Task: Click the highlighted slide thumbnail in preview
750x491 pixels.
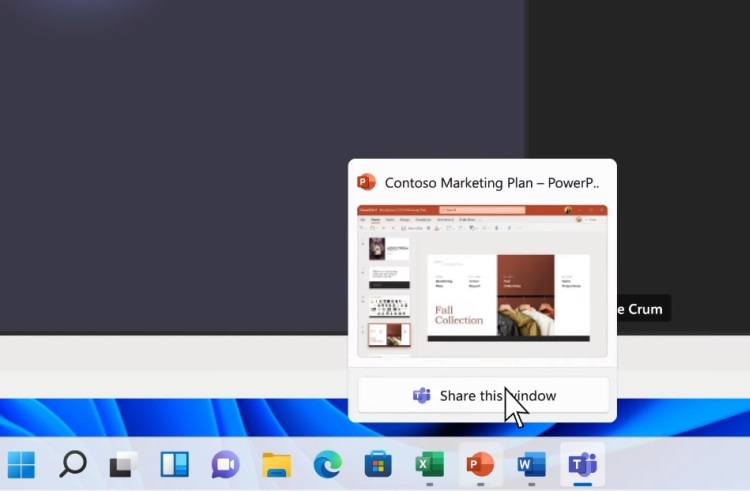Action: pos(389,335)
